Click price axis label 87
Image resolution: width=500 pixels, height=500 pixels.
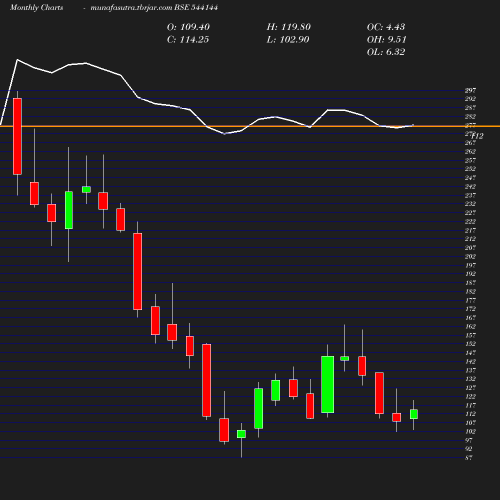point(469,458)
